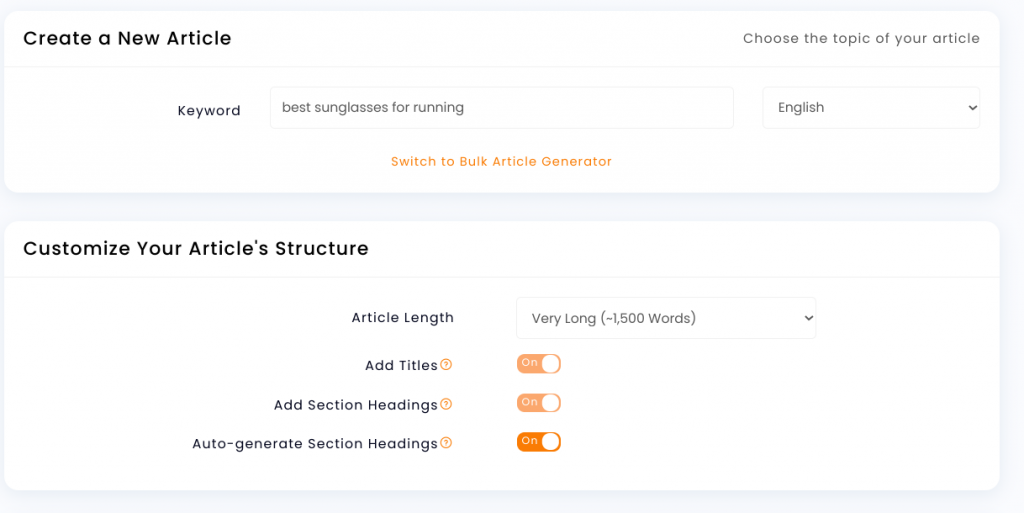Click the Auto-generate Section Headings label text
Viewport: 1024px width, 513px height.
tap(315, 444)
